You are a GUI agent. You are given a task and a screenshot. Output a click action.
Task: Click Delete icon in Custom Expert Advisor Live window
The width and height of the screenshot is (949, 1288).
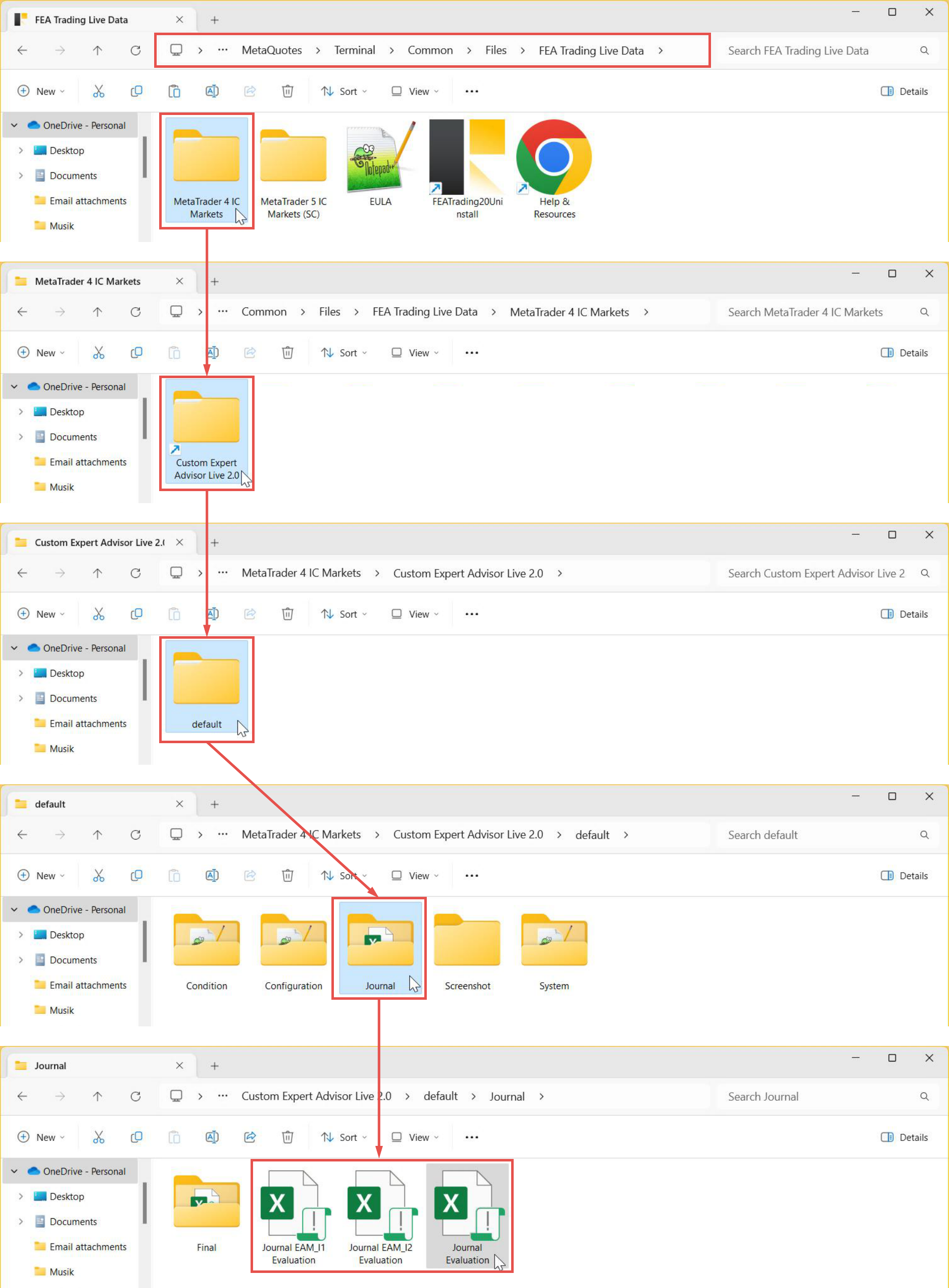pyautogui.click(x=288, y=614)
